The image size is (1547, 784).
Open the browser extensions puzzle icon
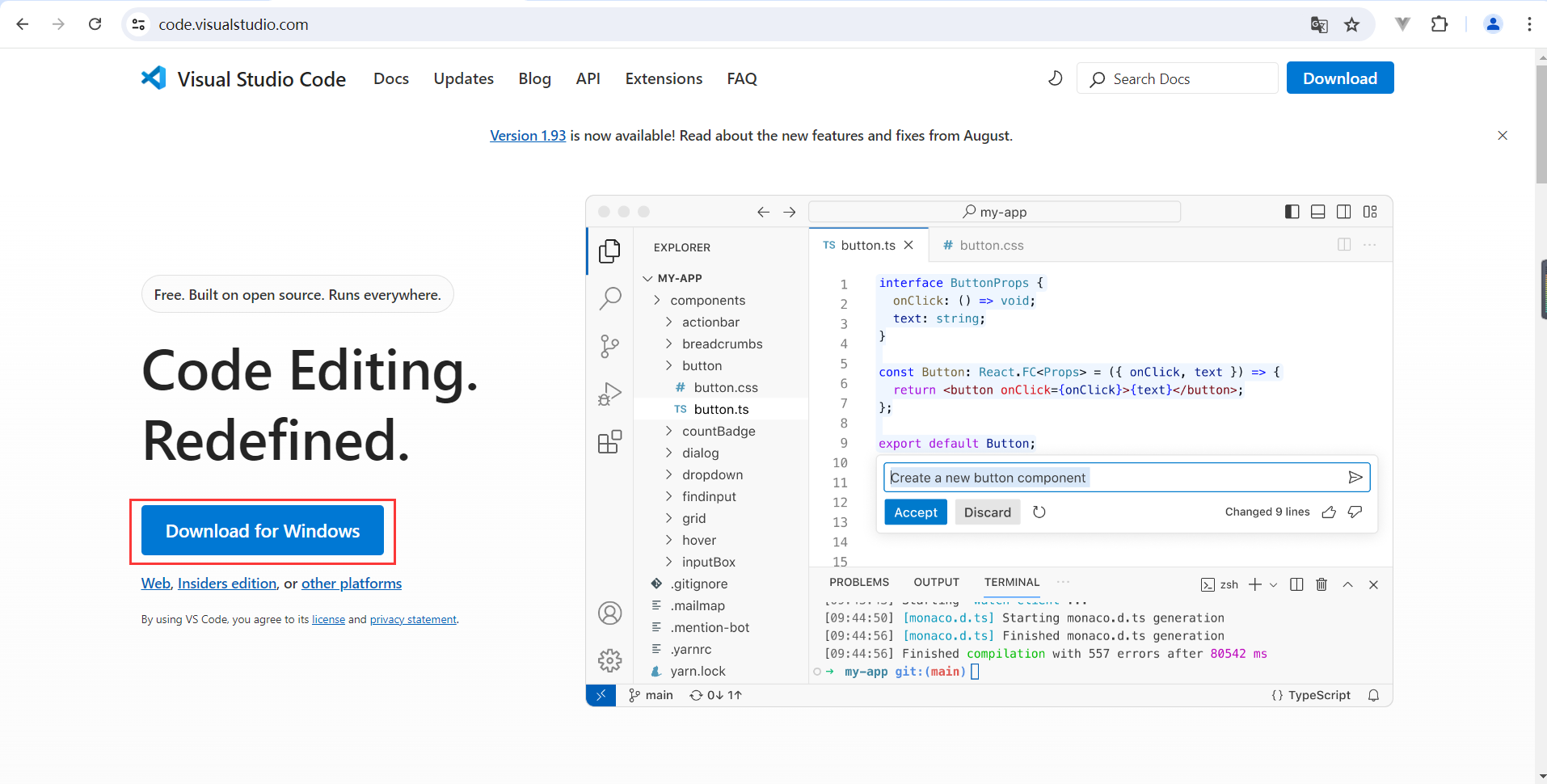[1440, 24]
